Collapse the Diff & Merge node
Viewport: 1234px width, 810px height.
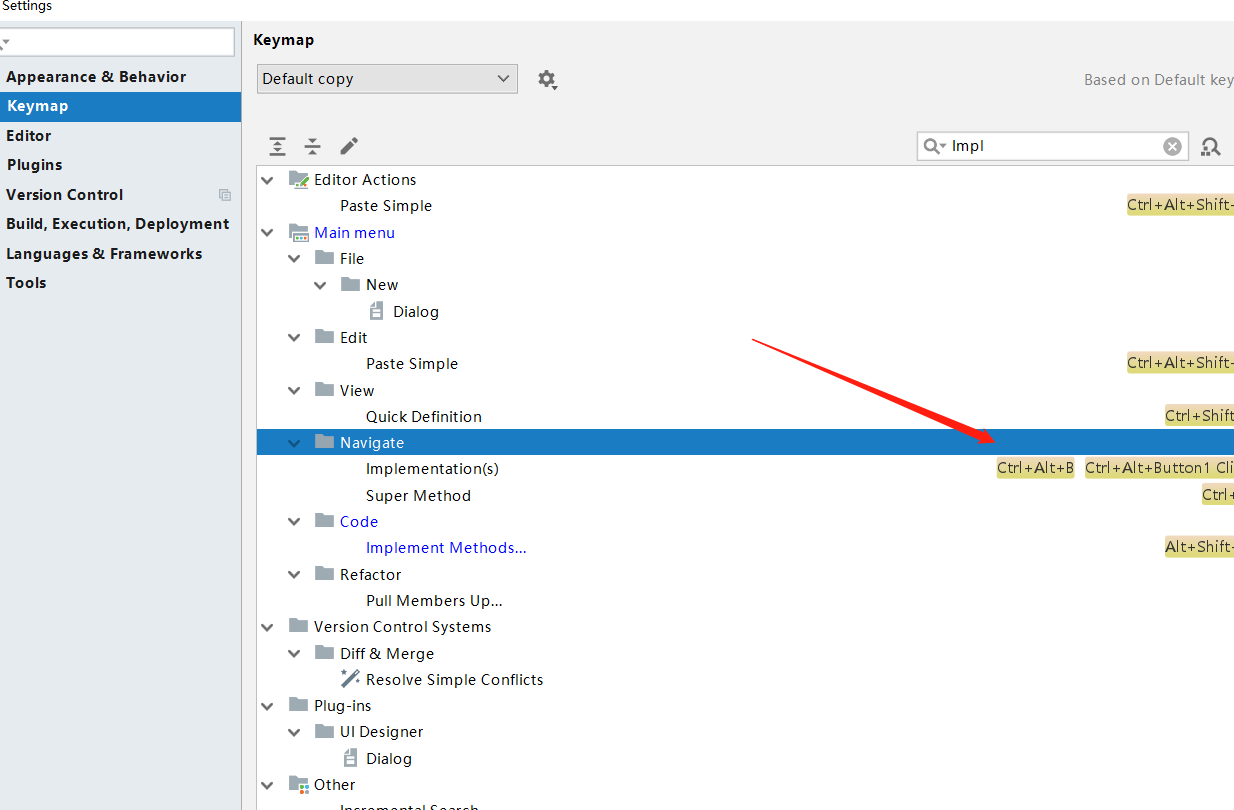click(294, 654)
